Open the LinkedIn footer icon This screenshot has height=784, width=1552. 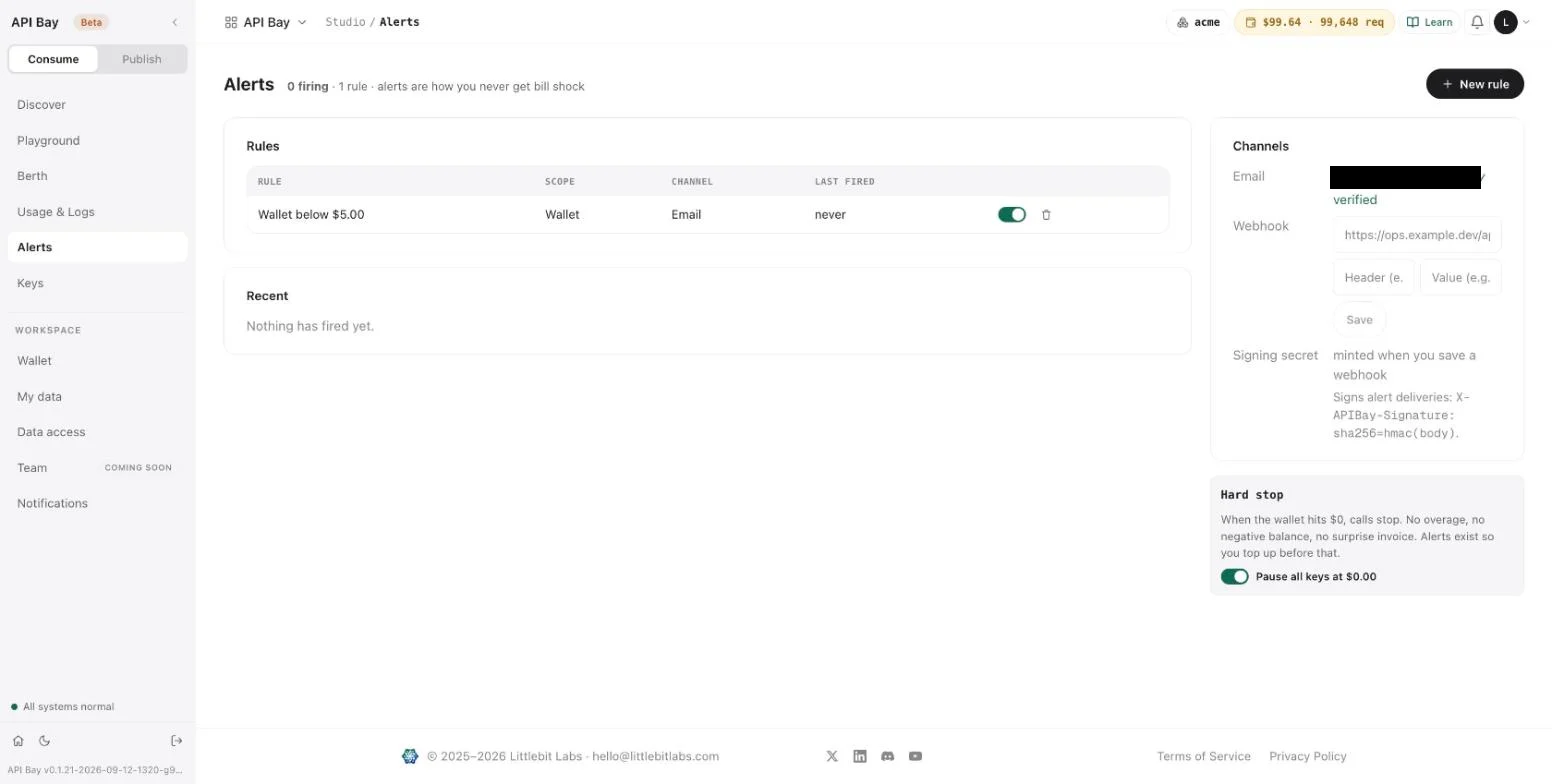[x=860, y=756]
